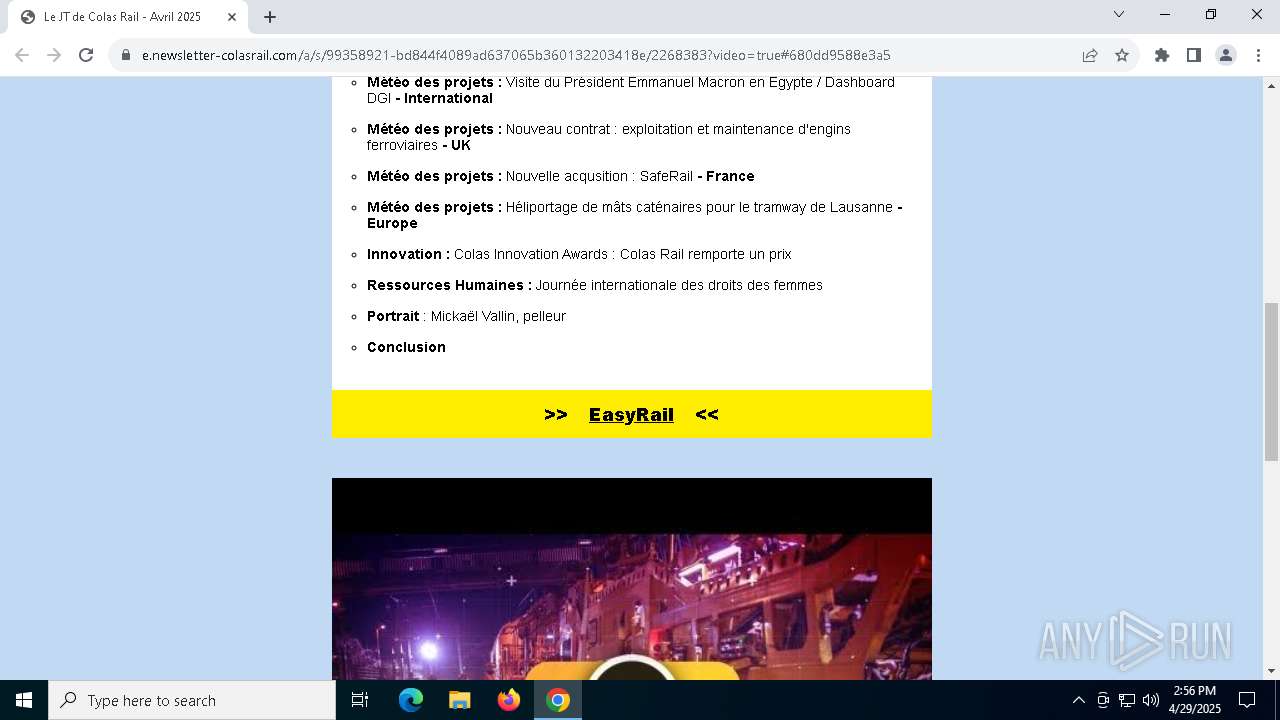Toggle the browser side panel icon
This screenshot has height=720, width=1280.
(1194, 55)
